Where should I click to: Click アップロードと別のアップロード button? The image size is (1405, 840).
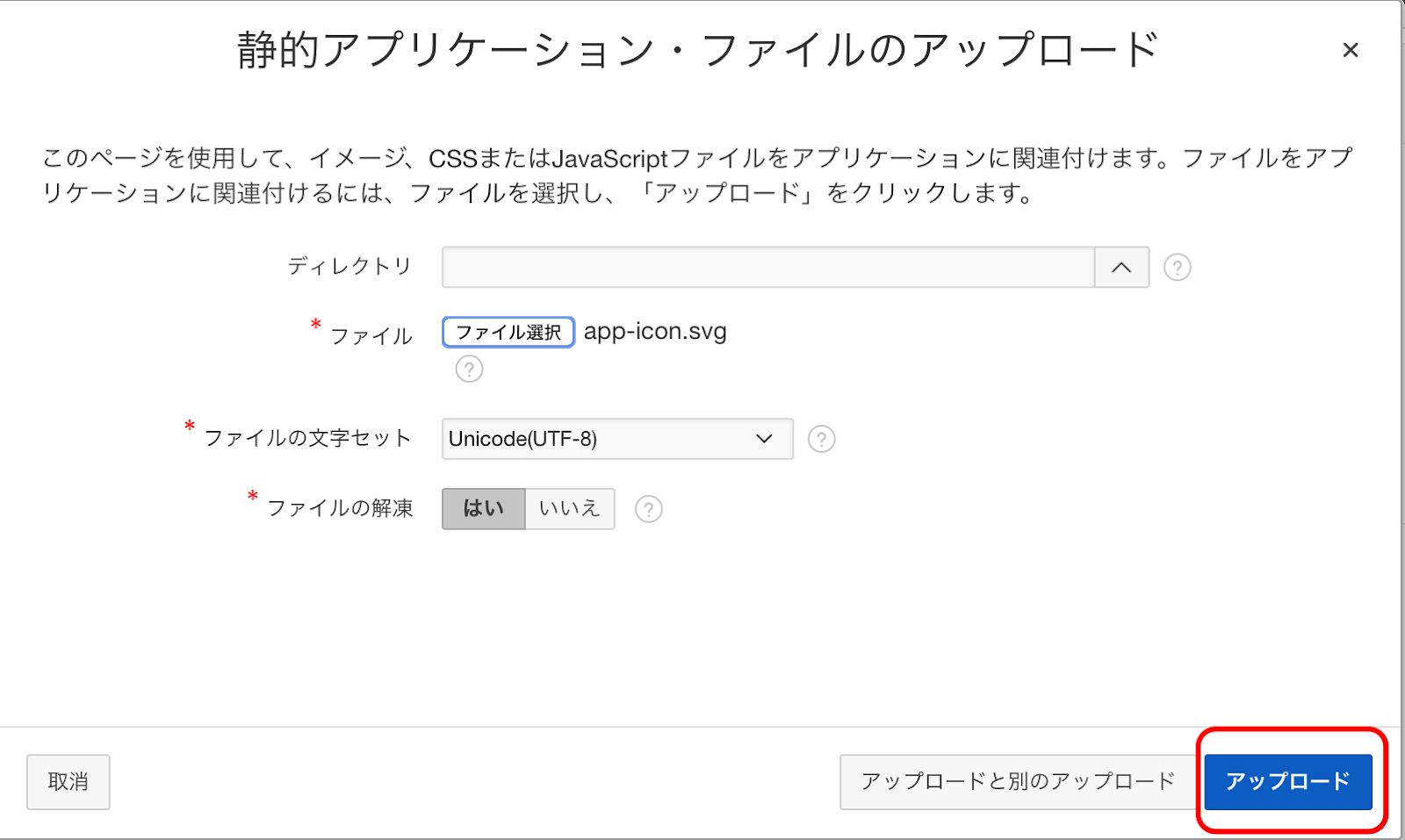coord(1018,781)
